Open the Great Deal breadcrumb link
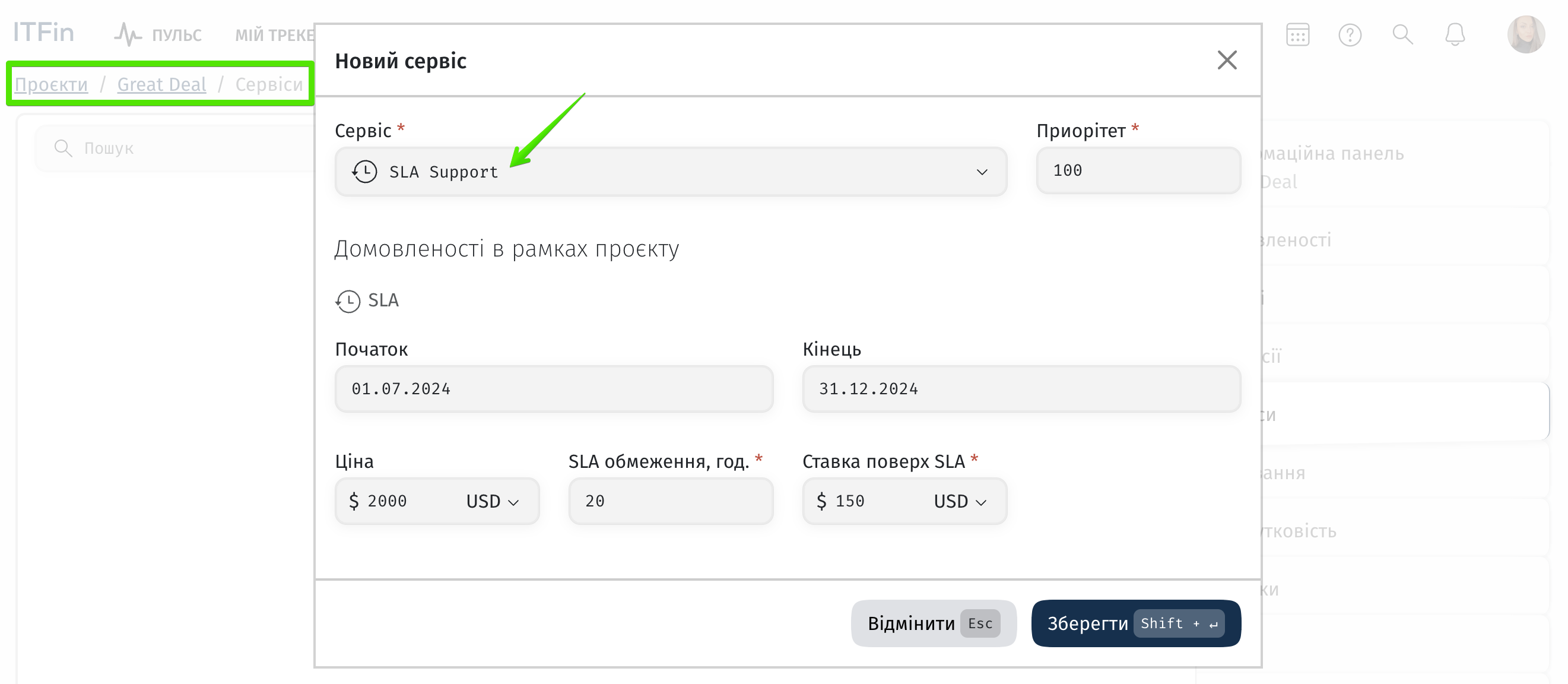 [161, 84]
